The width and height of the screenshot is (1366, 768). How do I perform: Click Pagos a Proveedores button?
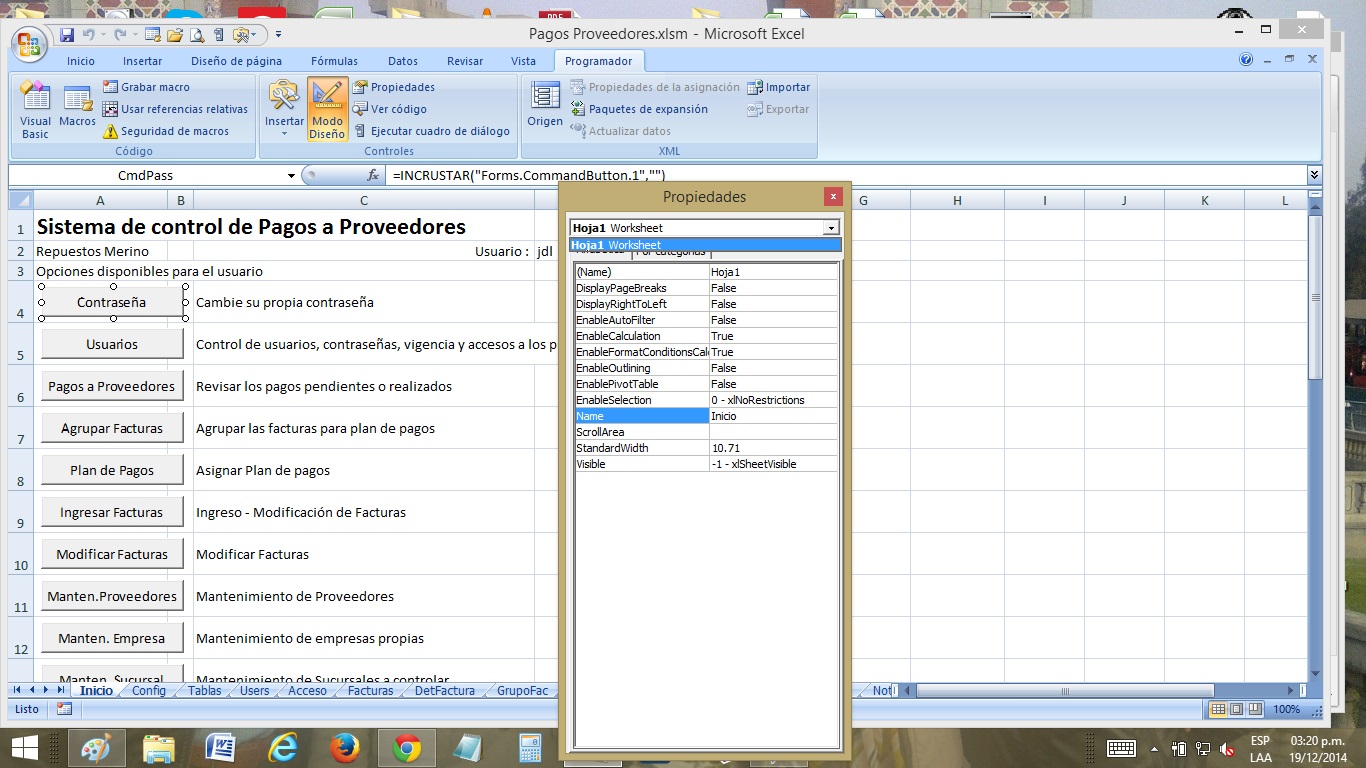click(x=112, y=386)
